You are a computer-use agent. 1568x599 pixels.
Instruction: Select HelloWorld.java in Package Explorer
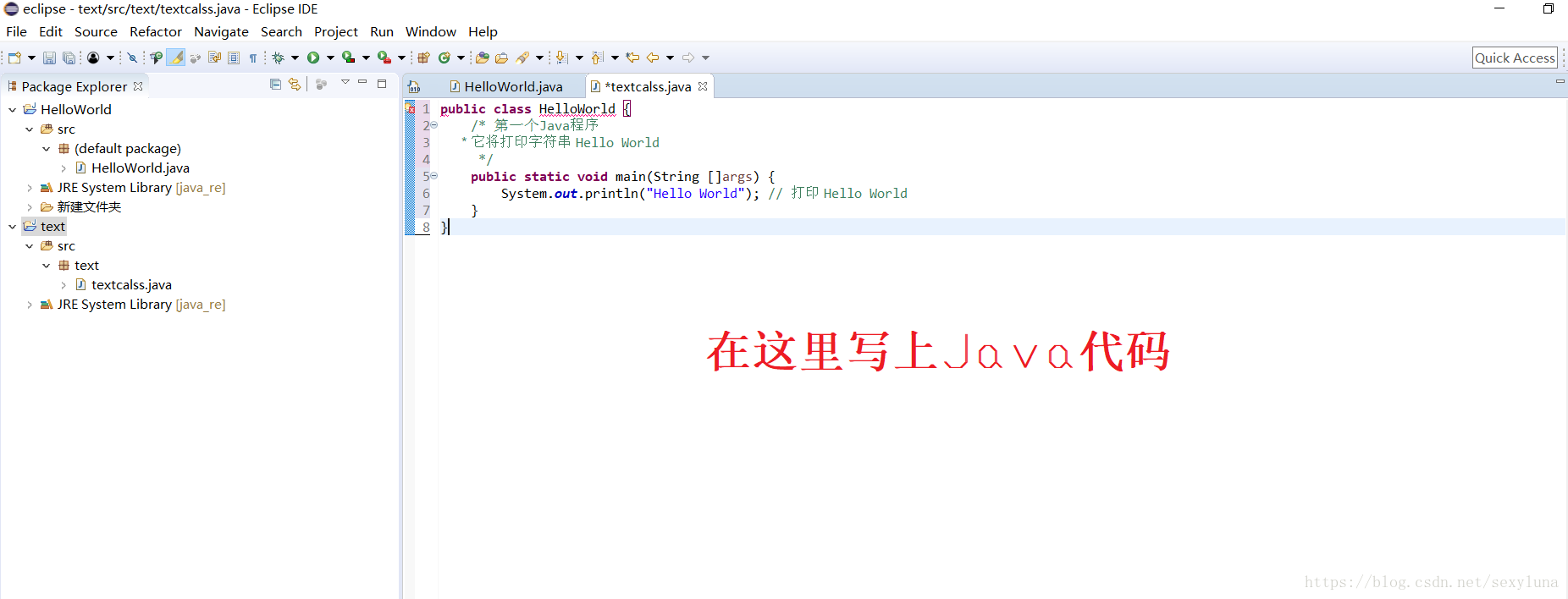point(141,168)
